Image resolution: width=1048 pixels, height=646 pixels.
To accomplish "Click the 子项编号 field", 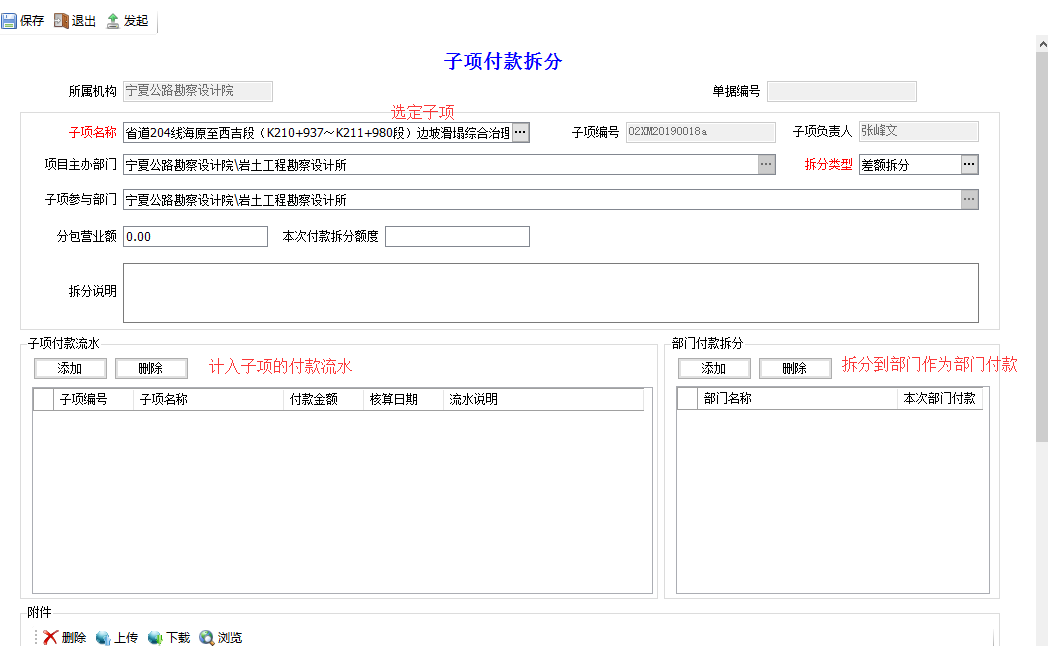I will [700, 132].
